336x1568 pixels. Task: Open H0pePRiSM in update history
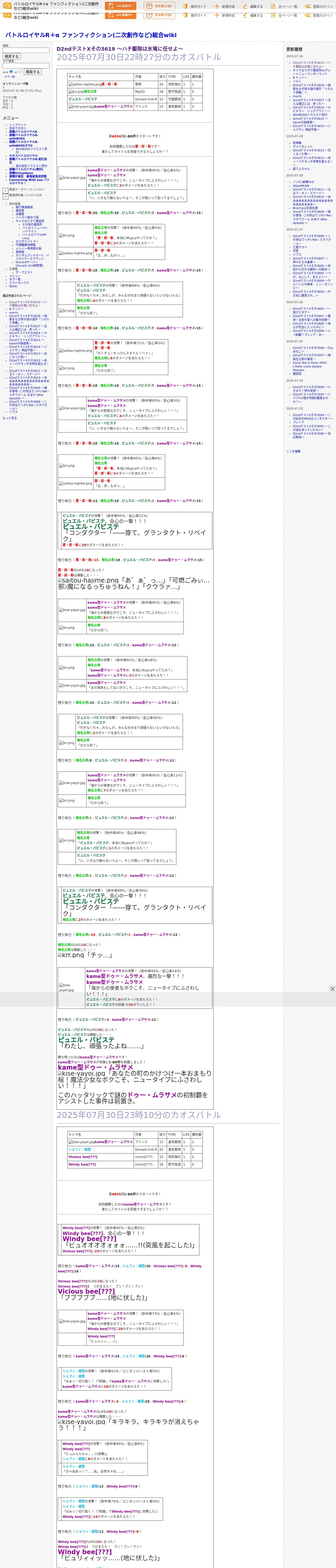301,186
